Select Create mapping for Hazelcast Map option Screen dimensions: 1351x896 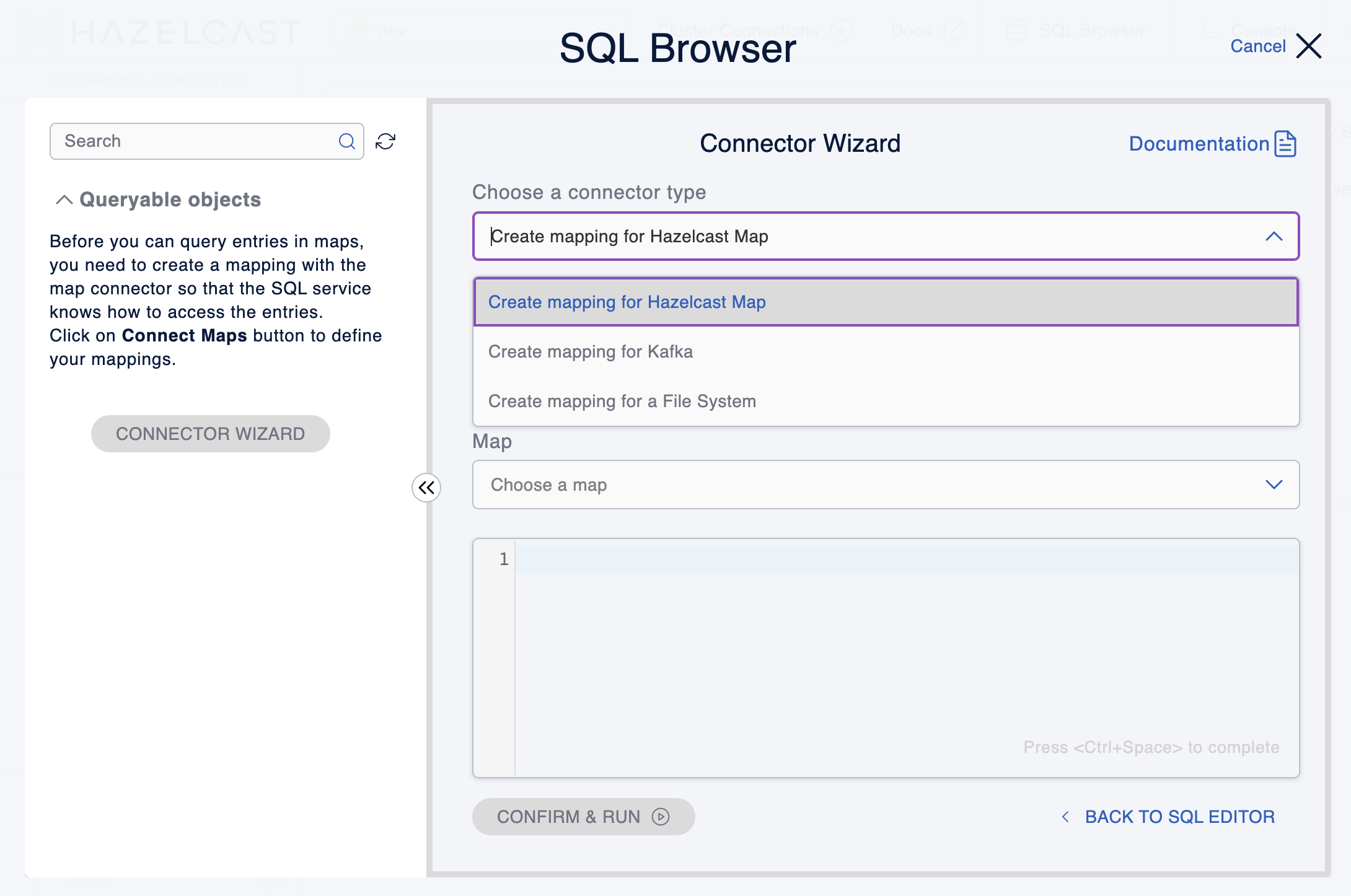point(627,302)
